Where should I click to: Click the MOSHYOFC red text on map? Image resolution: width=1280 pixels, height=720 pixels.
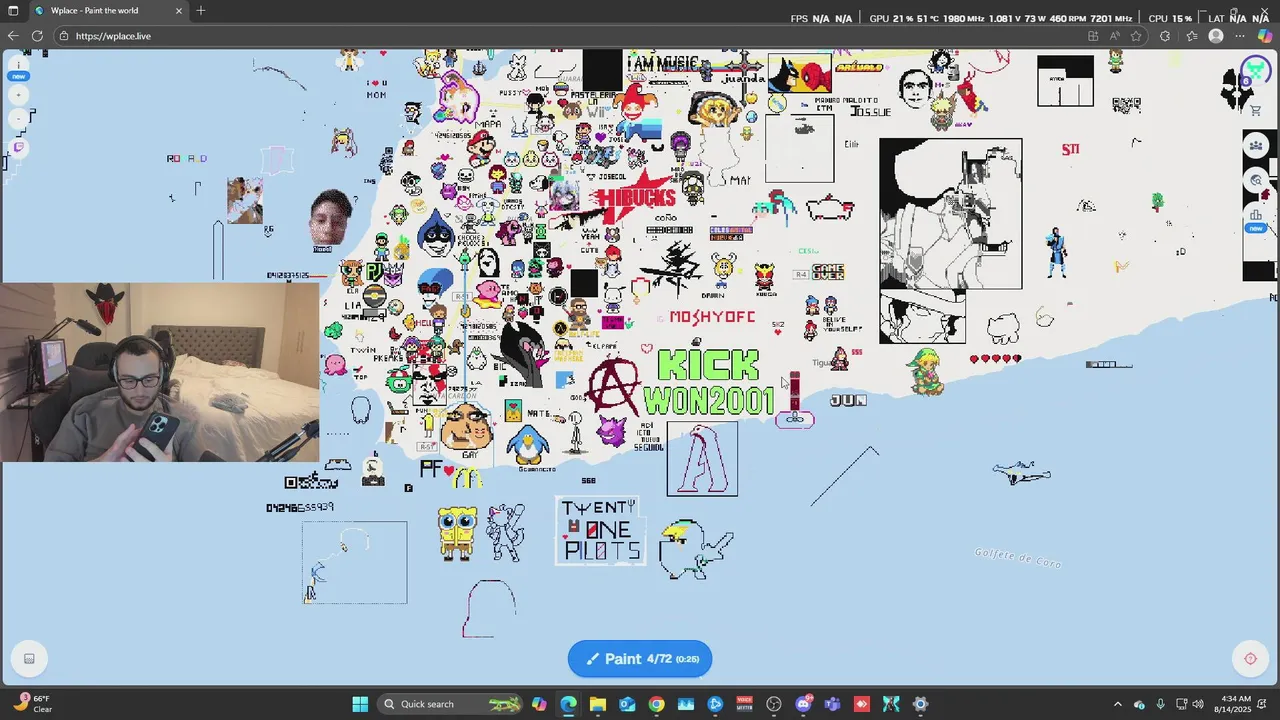click(712, 317)
